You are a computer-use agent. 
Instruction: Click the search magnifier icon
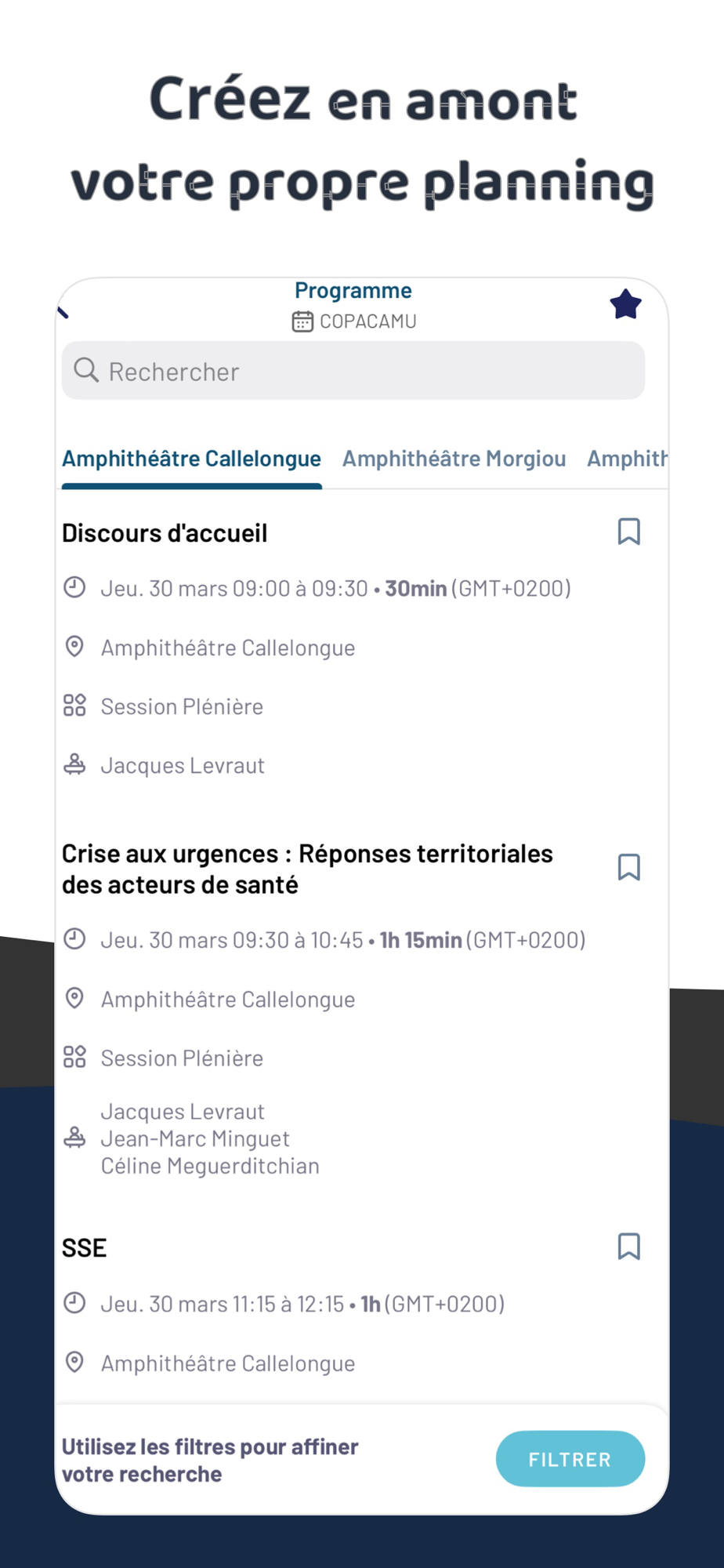86,370
